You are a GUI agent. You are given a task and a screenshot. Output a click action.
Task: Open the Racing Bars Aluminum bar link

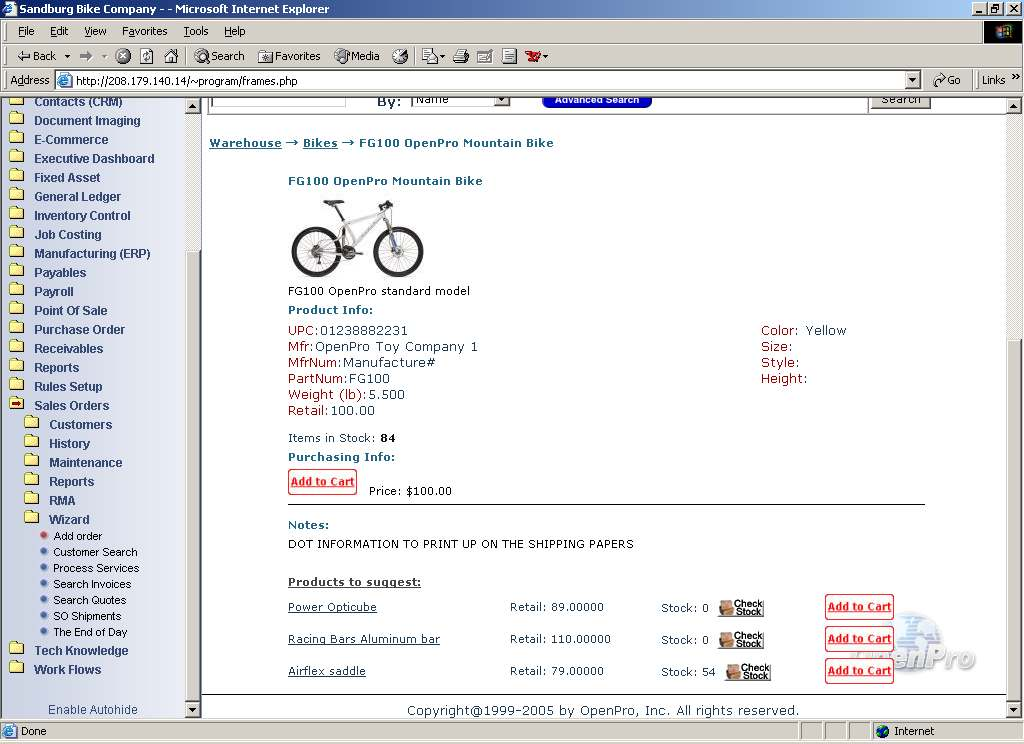point(364,639)
